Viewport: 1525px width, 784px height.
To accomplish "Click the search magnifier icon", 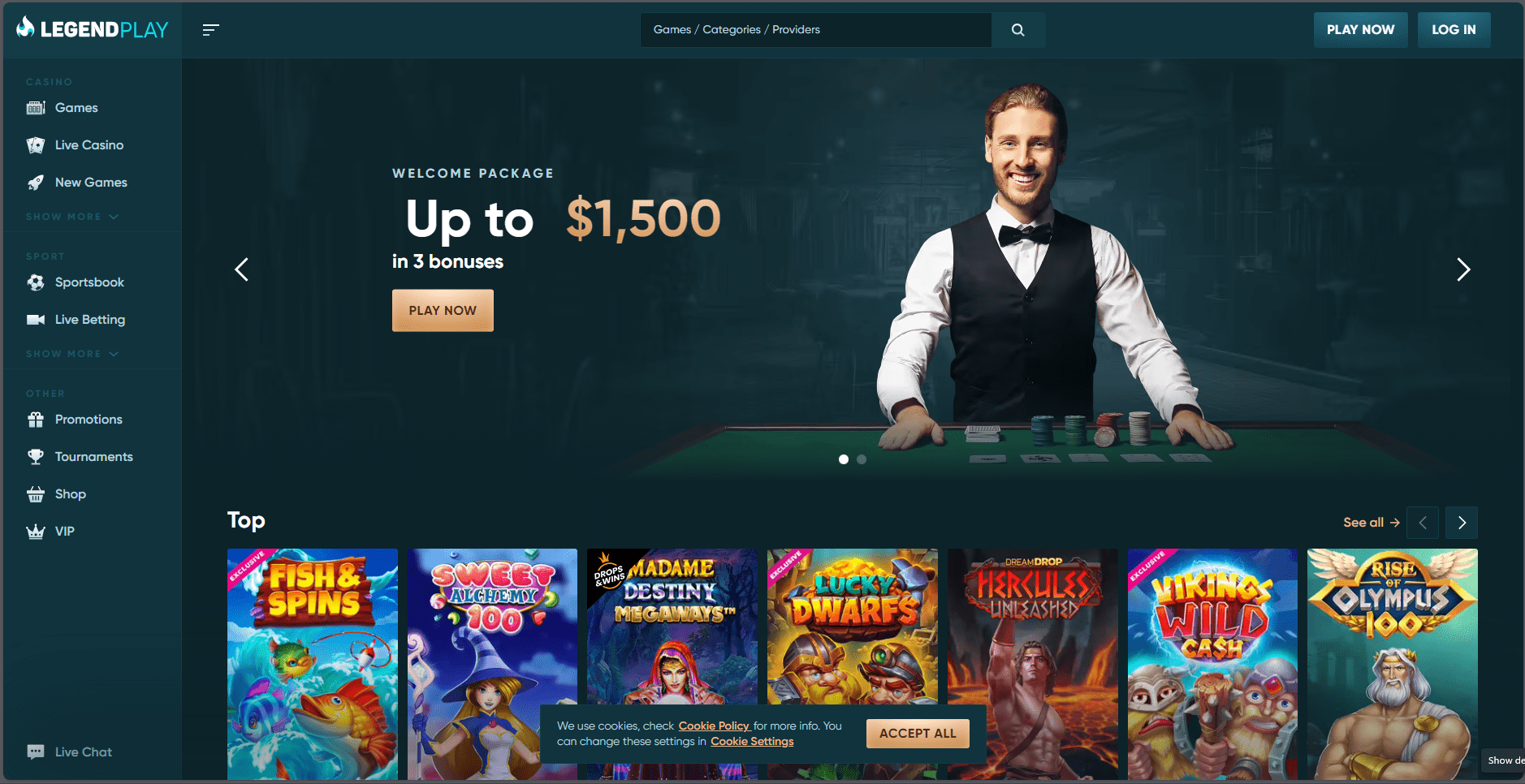I will point(1017,30).
